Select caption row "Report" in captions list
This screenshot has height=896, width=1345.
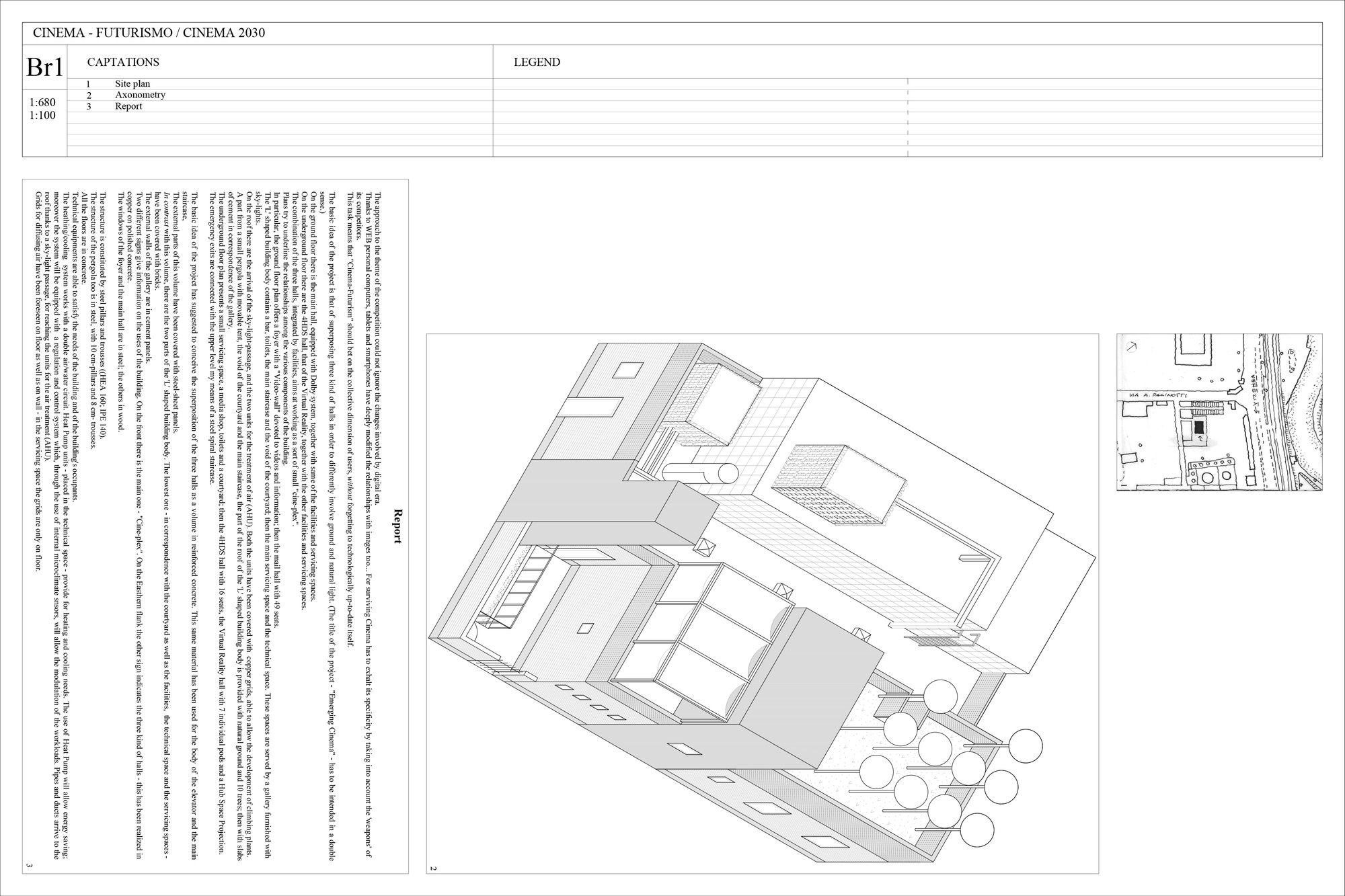click(128, 106)
